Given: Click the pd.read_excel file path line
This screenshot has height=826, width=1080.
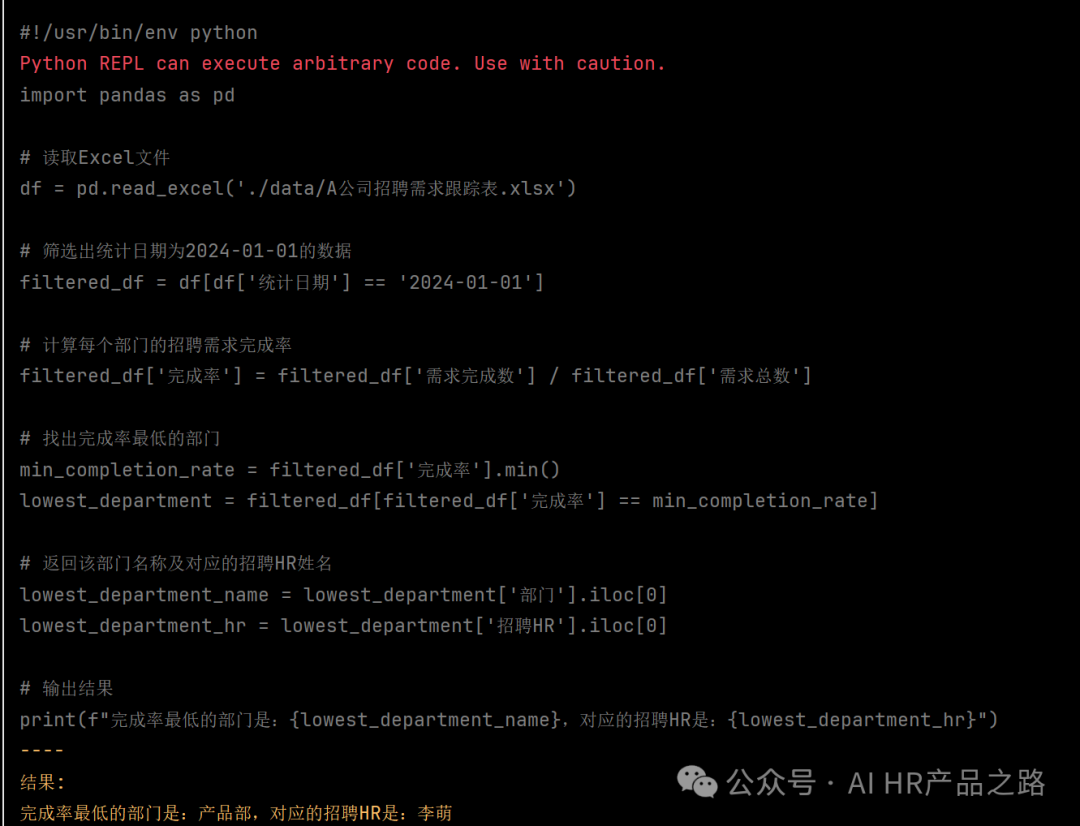Looking at the screenshot, I should pos(298,189).
